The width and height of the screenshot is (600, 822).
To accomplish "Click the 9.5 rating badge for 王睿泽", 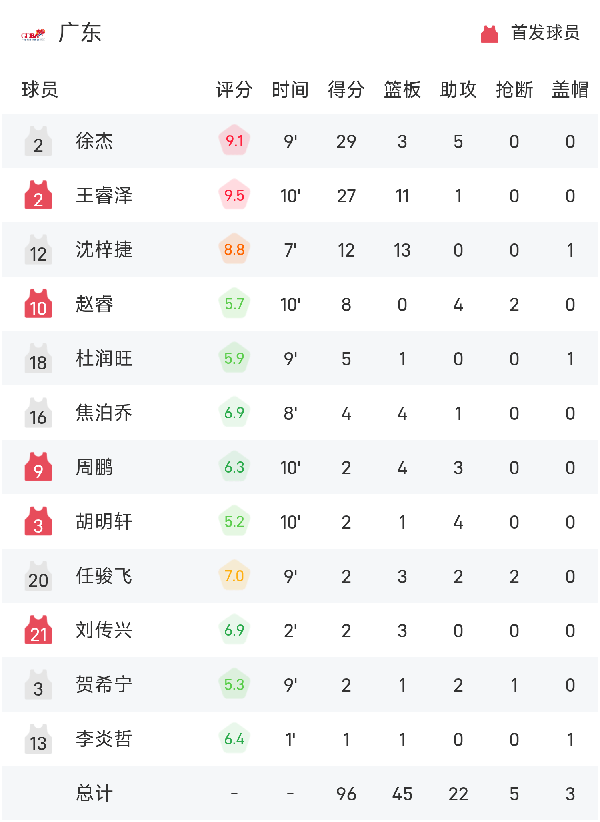I will [x=234, y=196].
